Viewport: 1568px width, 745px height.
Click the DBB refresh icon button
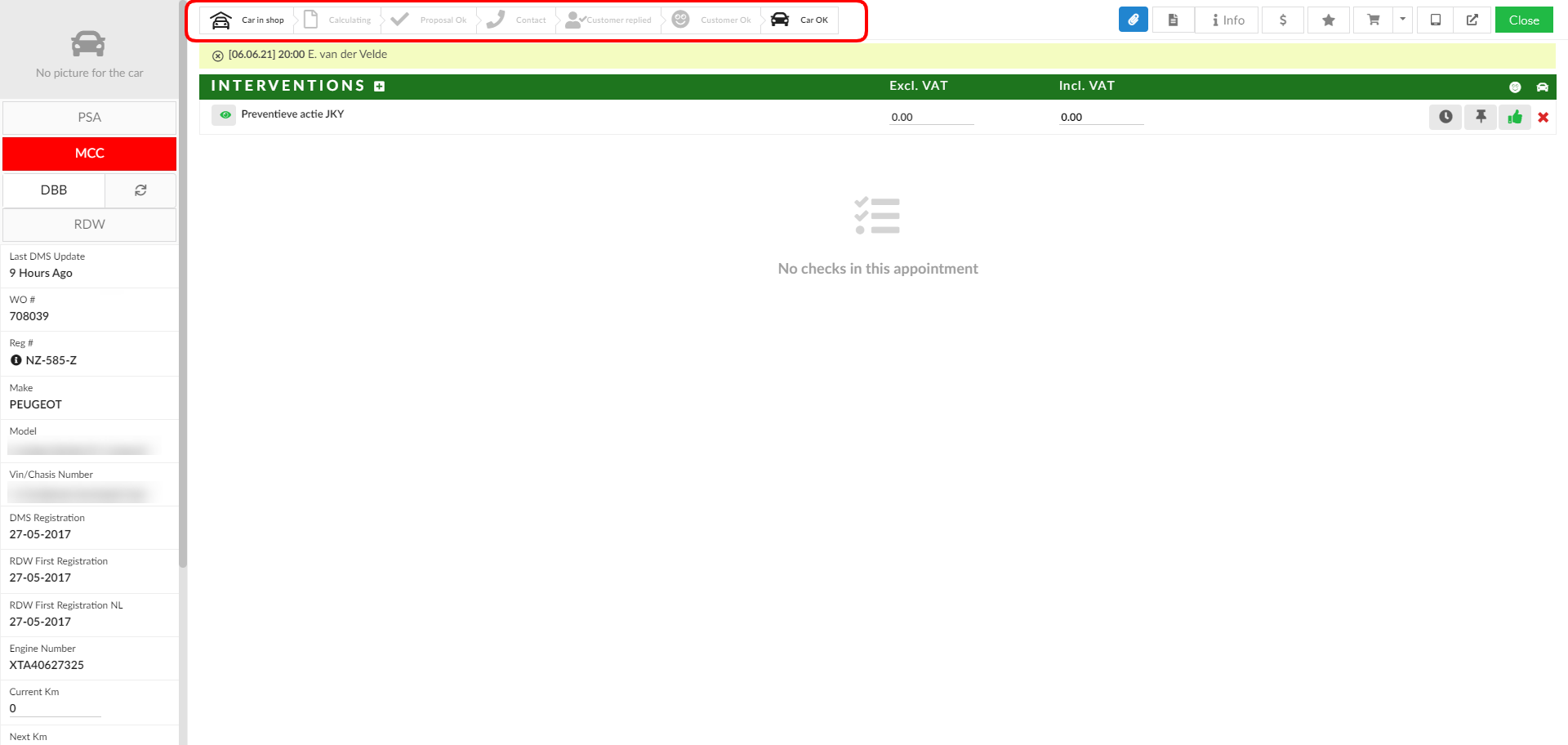pos(140,190)
